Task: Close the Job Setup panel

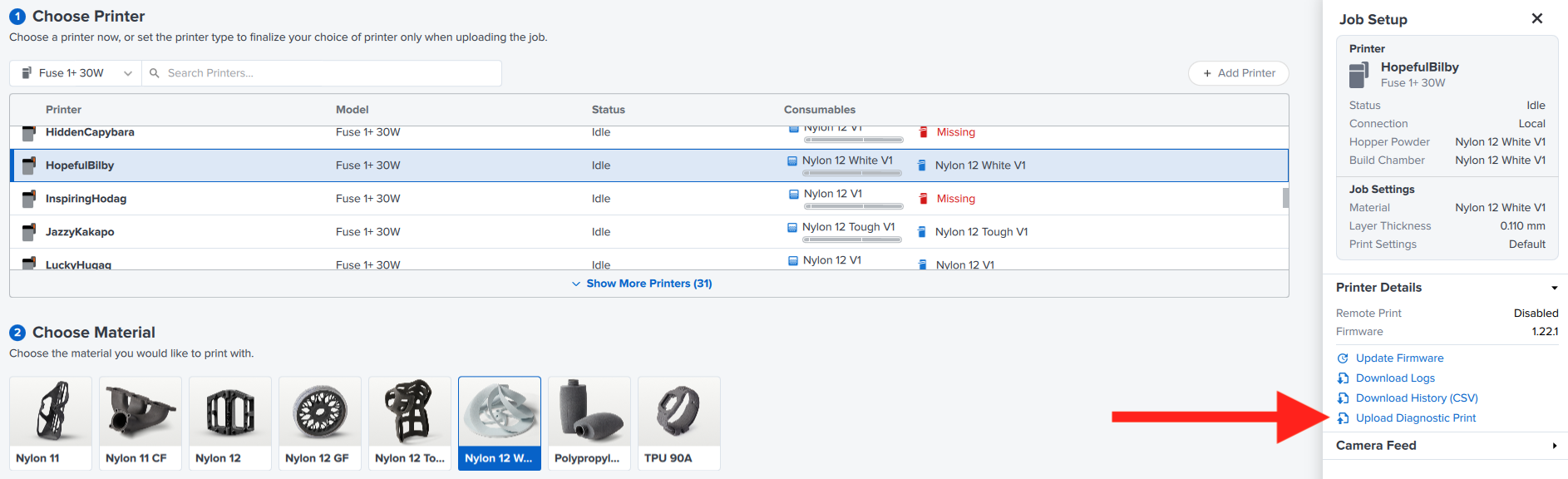Action: 1537,18
